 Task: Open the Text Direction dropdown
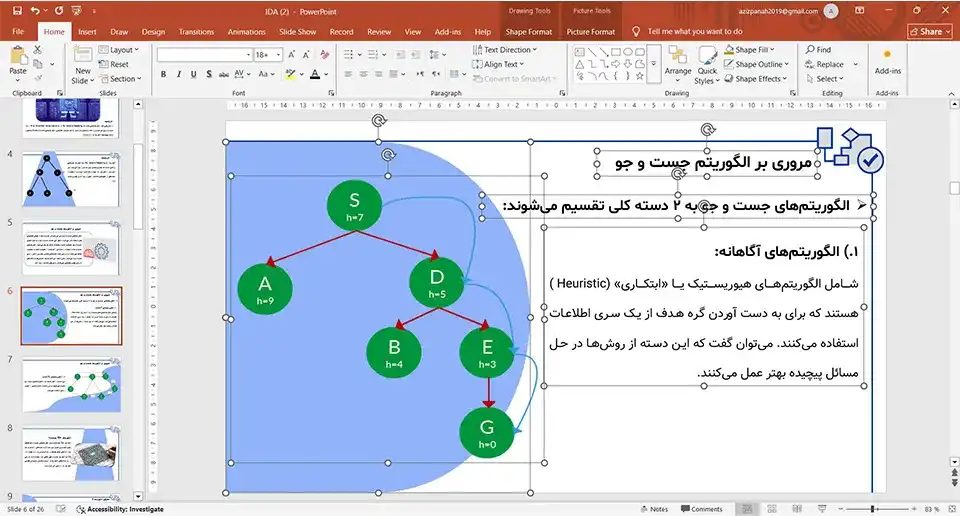[x=504, y=50]
